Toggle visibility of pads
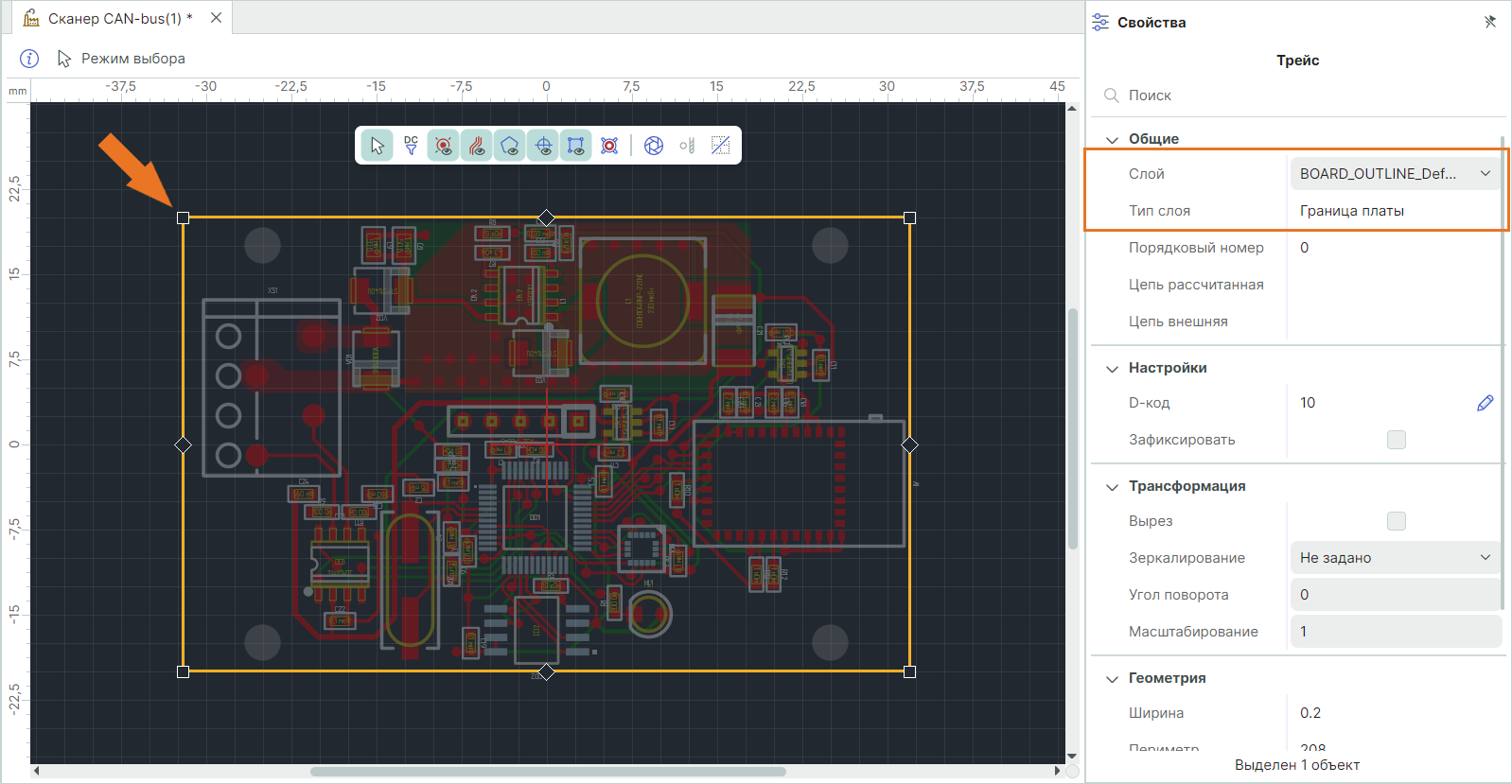This screenshot has width=1512, height=784. 443,146
